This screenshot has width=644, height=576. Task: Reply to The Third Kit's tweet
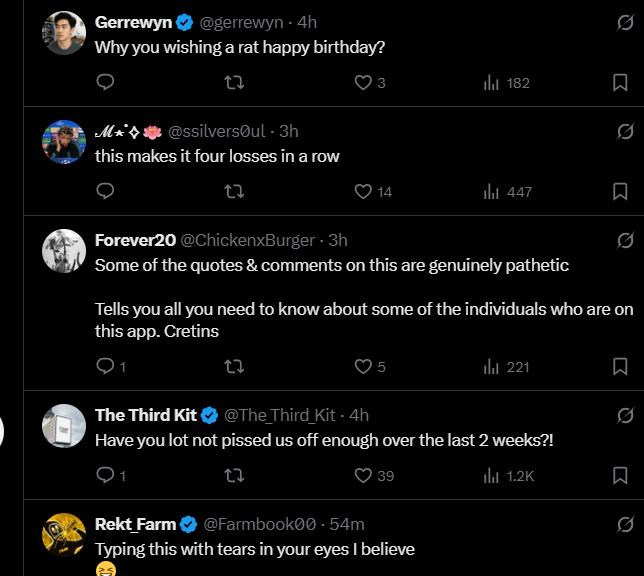[x=105, y=476]
